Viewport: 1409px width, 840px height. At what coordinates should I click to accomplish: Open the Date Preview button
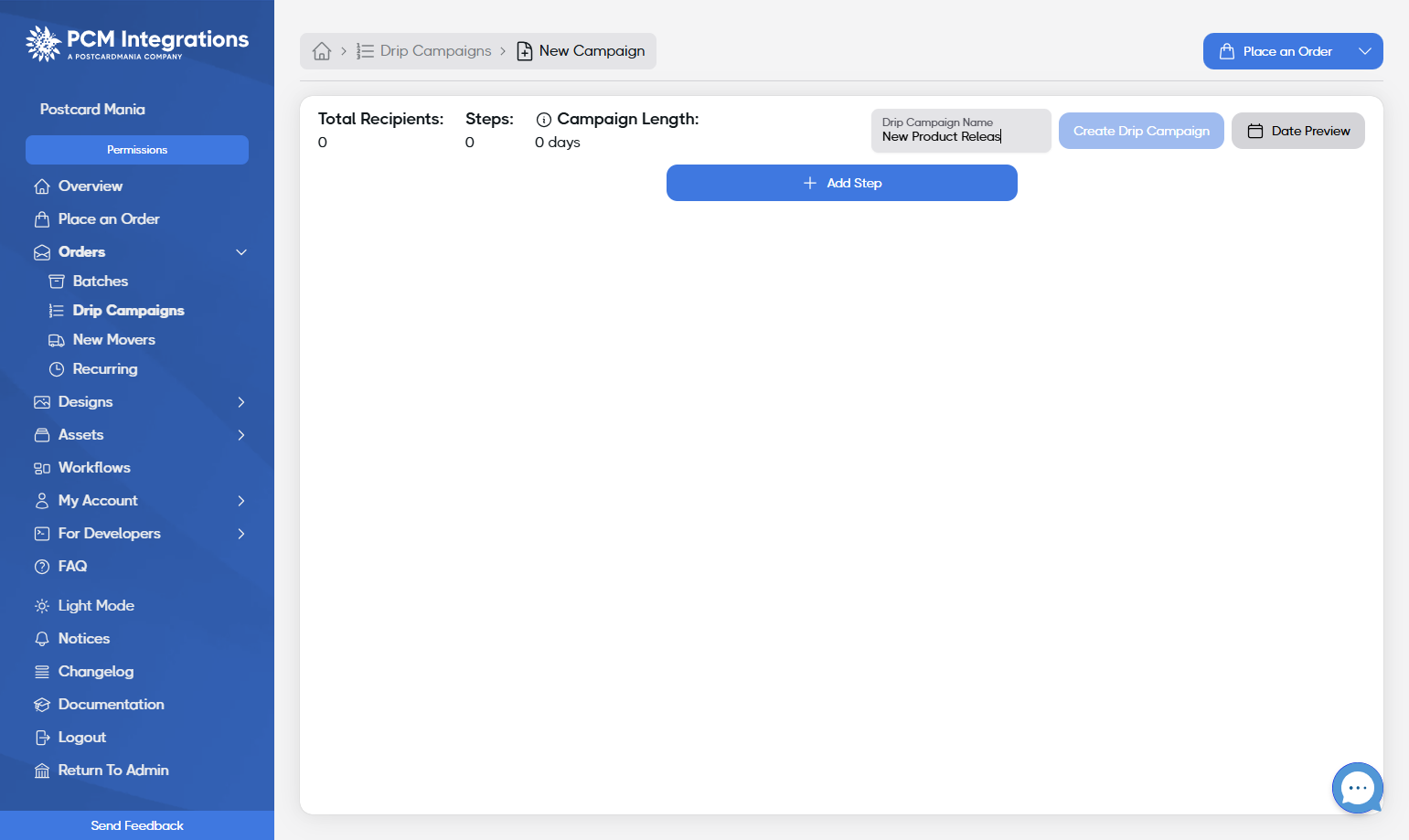pyautogui.click(x=1298, y=131)
